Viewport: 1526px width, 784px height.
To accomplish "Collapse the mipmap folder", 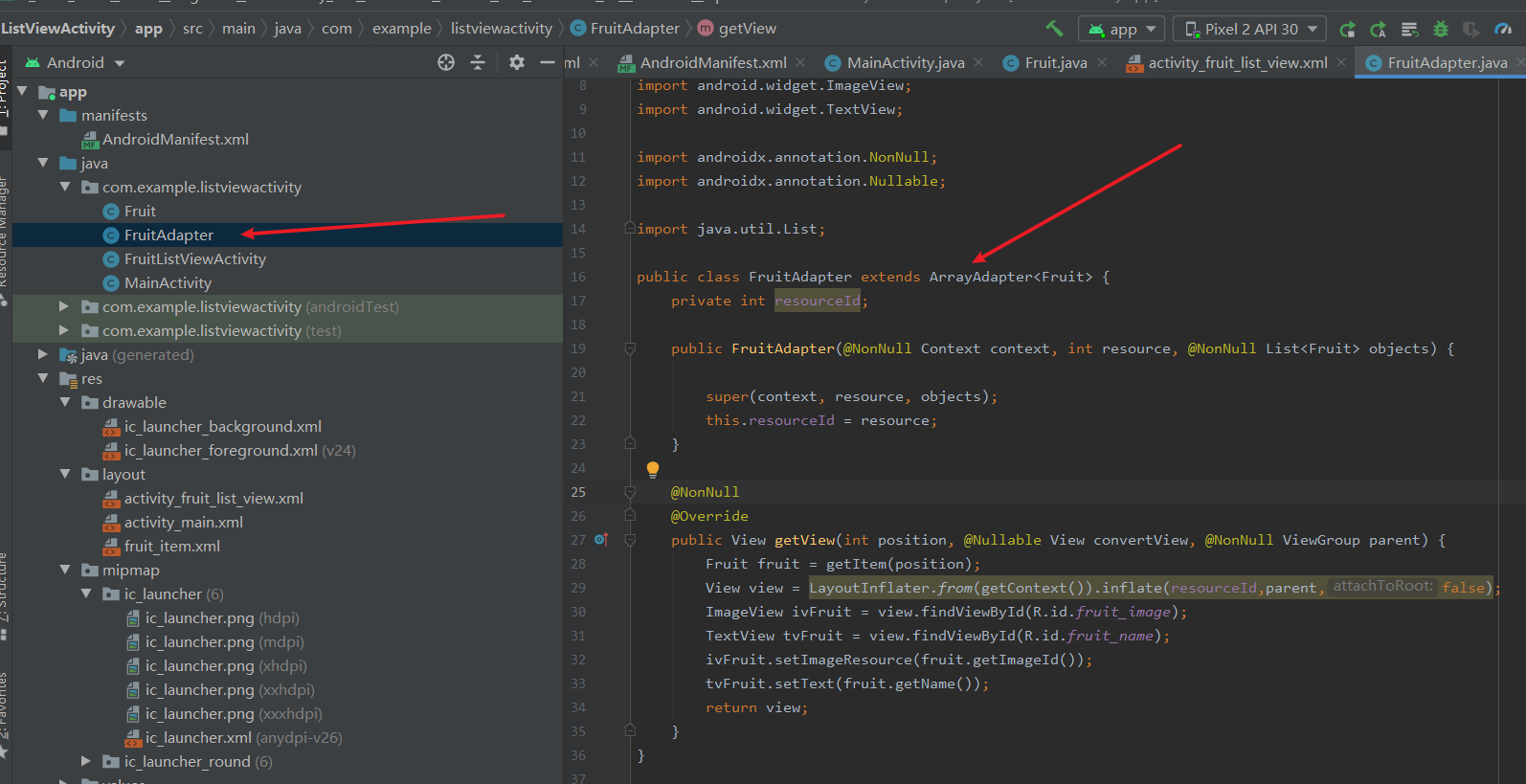I will pos(65,570).
